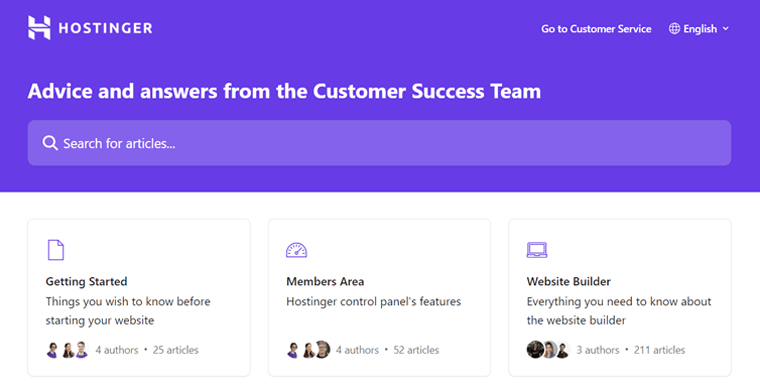760x390 pixels.
Task: Open Go to Customer Service link
Action: pyautogui.click(x=596, y=29)
